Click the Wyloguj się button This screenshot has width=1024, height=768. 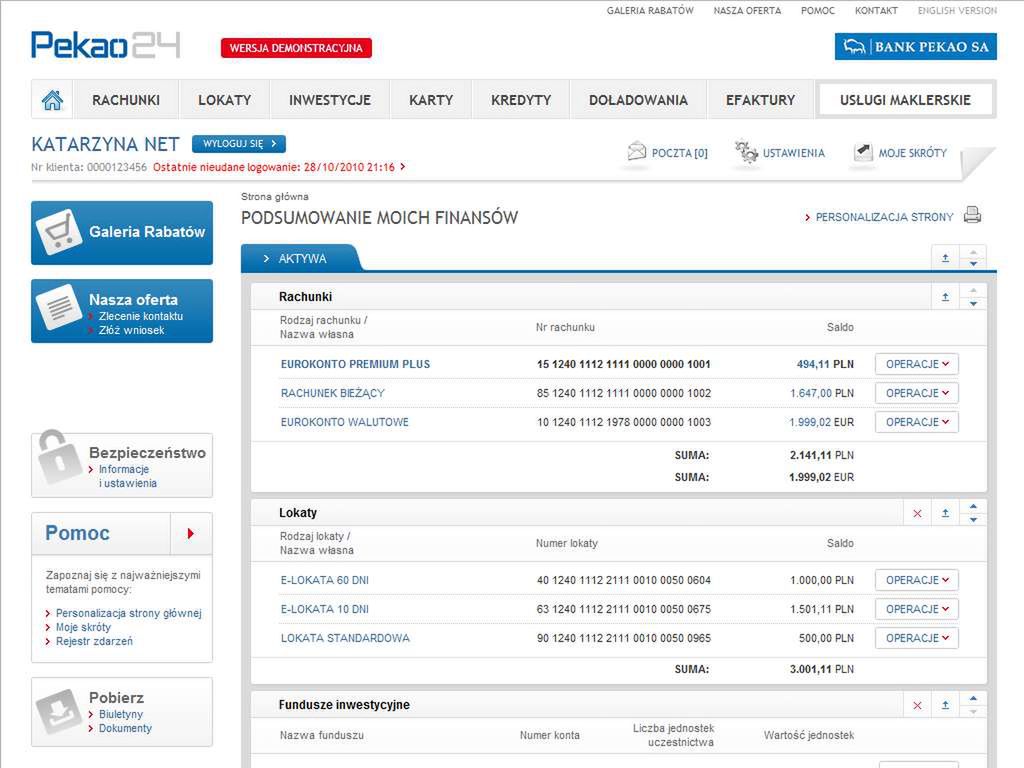[239, 144]
